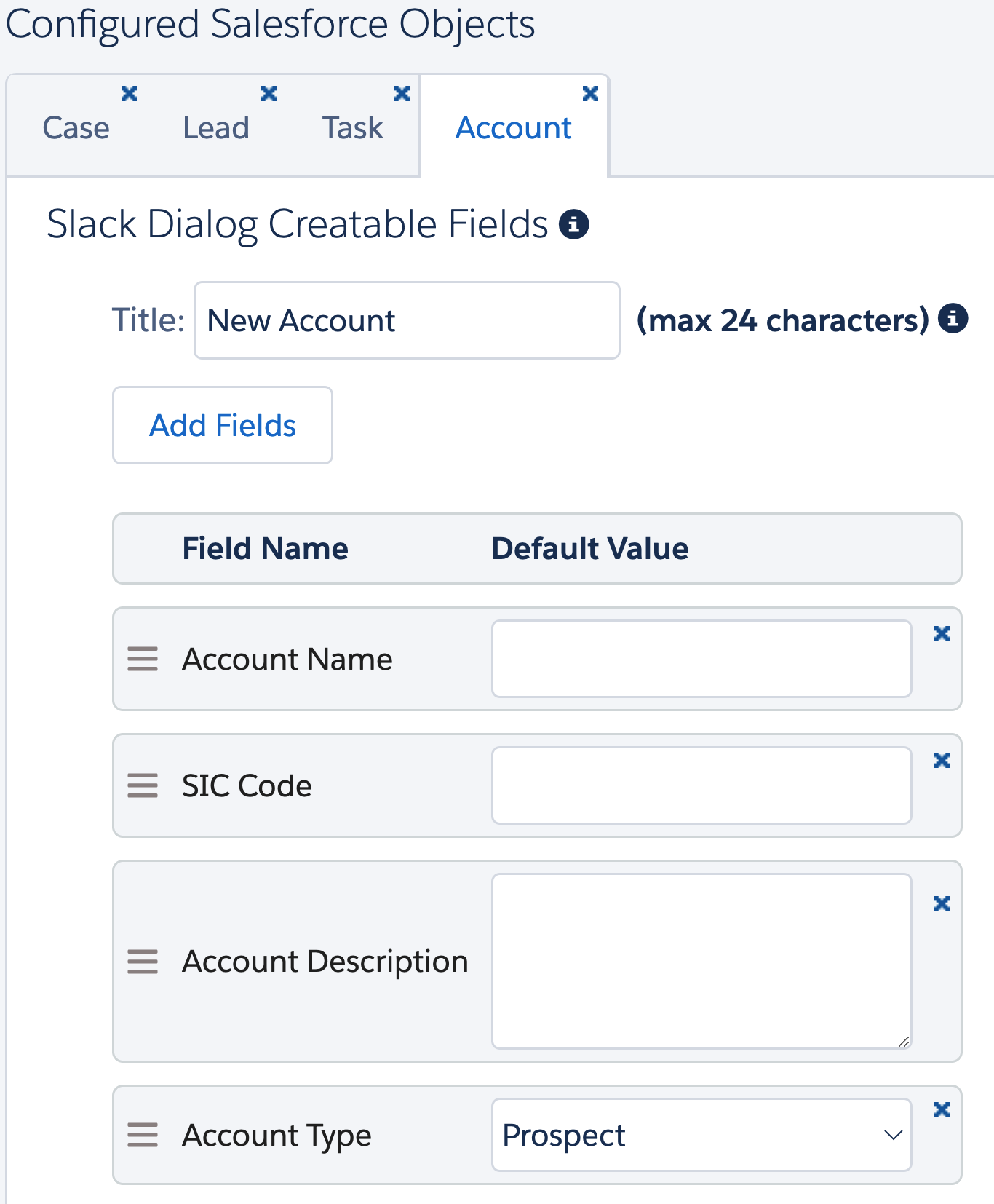Delete the Account Description field row
This screenshot has width=994, height=1204.
942,903
